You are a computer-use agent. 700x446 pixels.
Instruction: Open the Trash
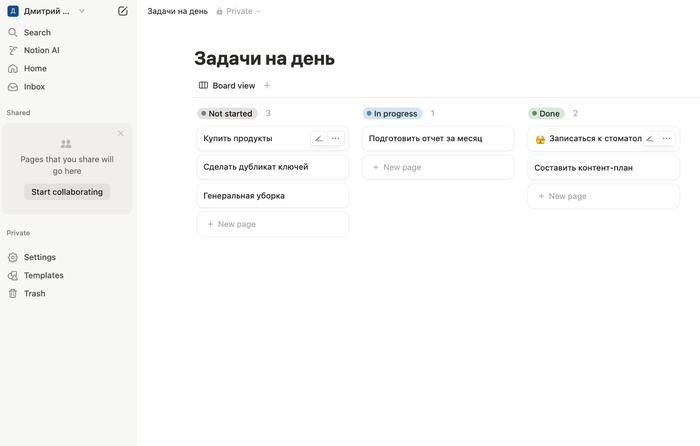[34, 294]
